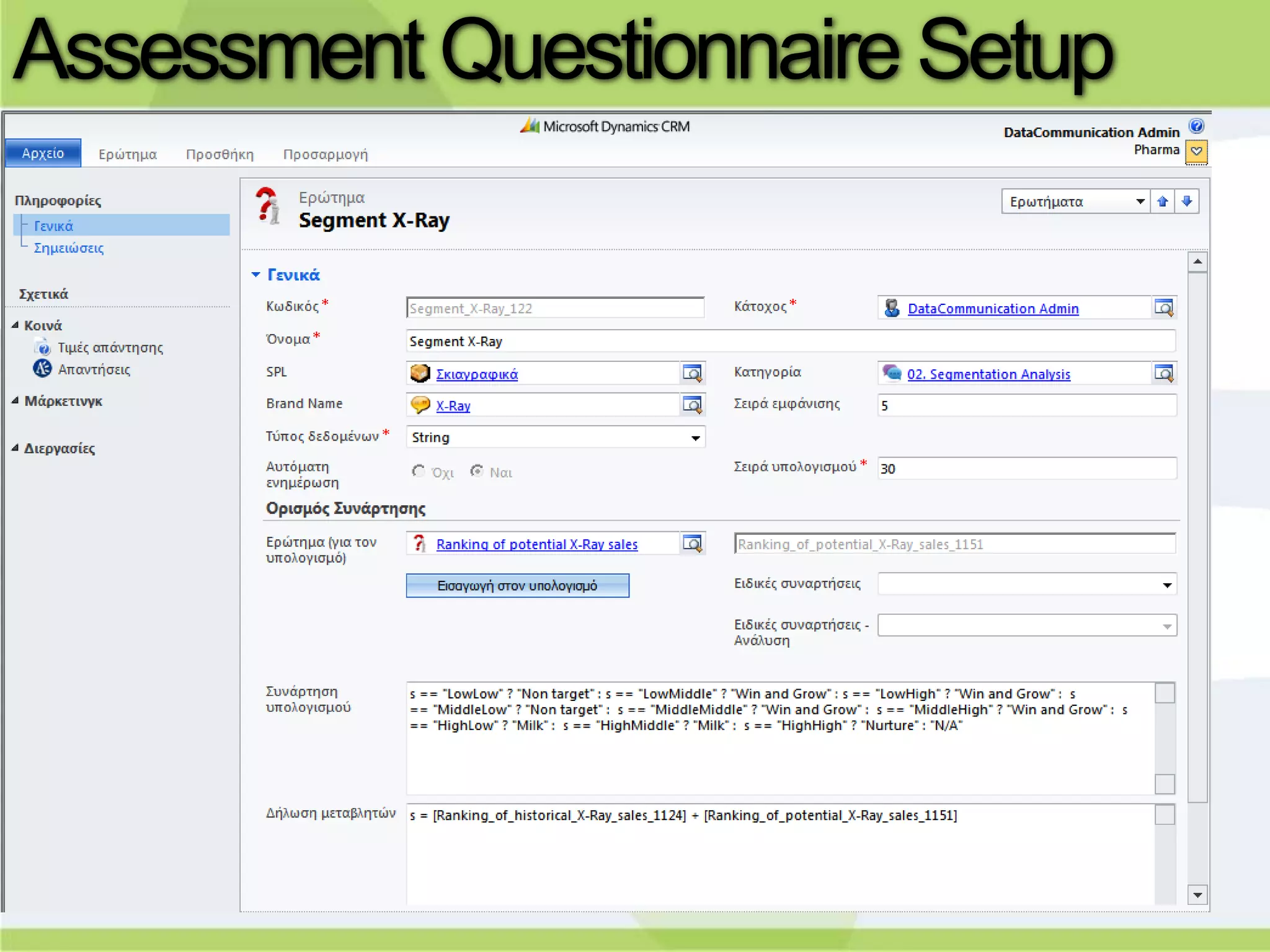The image size is (1270, 952).
Task: Open the Ερωτήματα dropdown
Action: tap(1075, 201)
